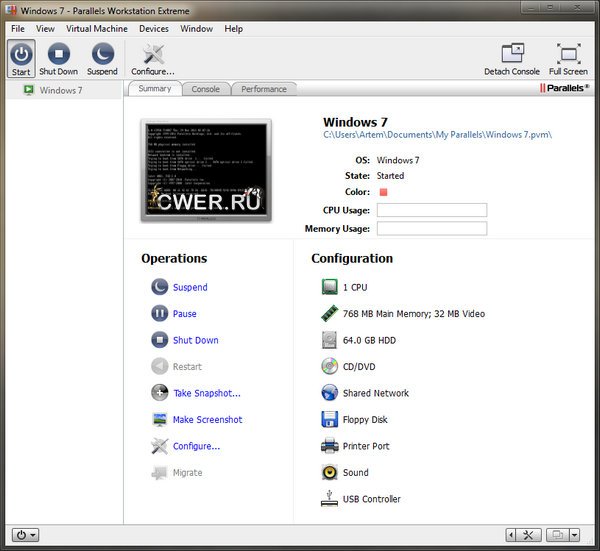Screen dimensions: 600x551
Task: Collapse status bar devices with left arrow
Action: [512, 535]
